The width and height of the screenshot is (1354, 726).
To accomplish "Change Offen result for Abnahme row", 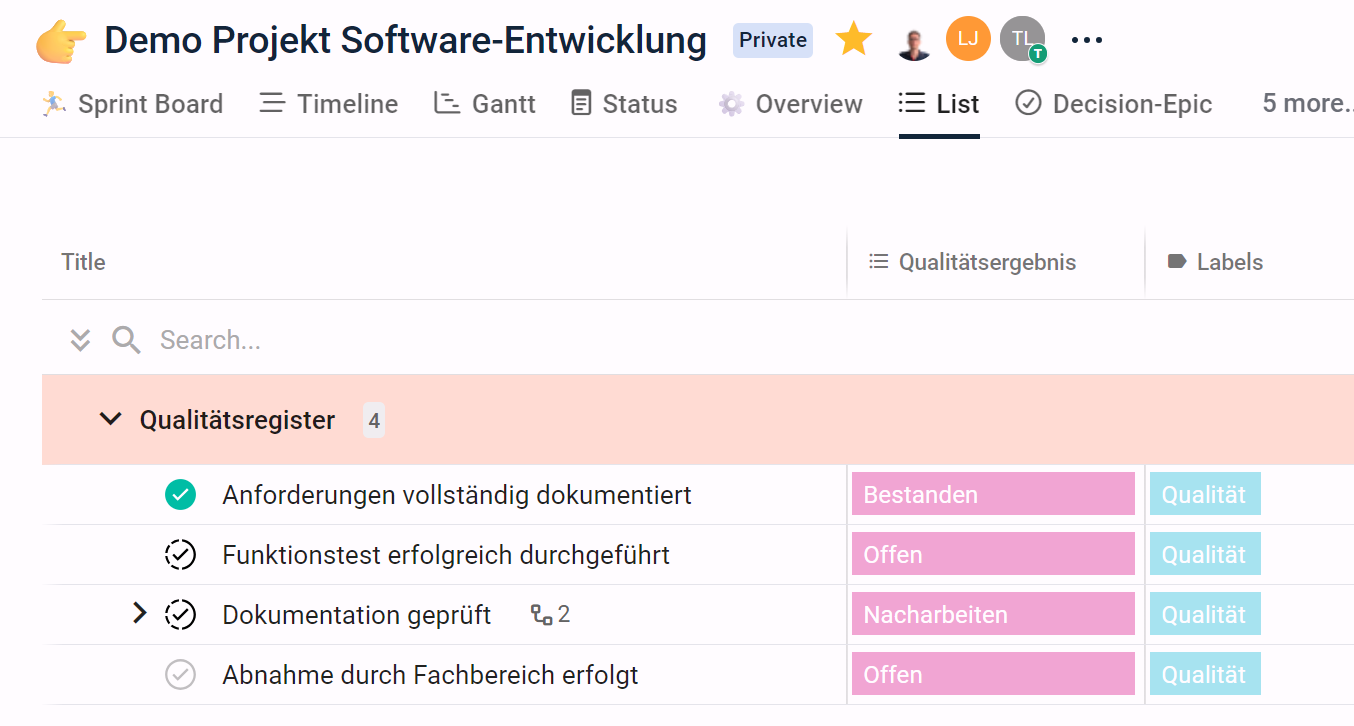I will (993, 674).
